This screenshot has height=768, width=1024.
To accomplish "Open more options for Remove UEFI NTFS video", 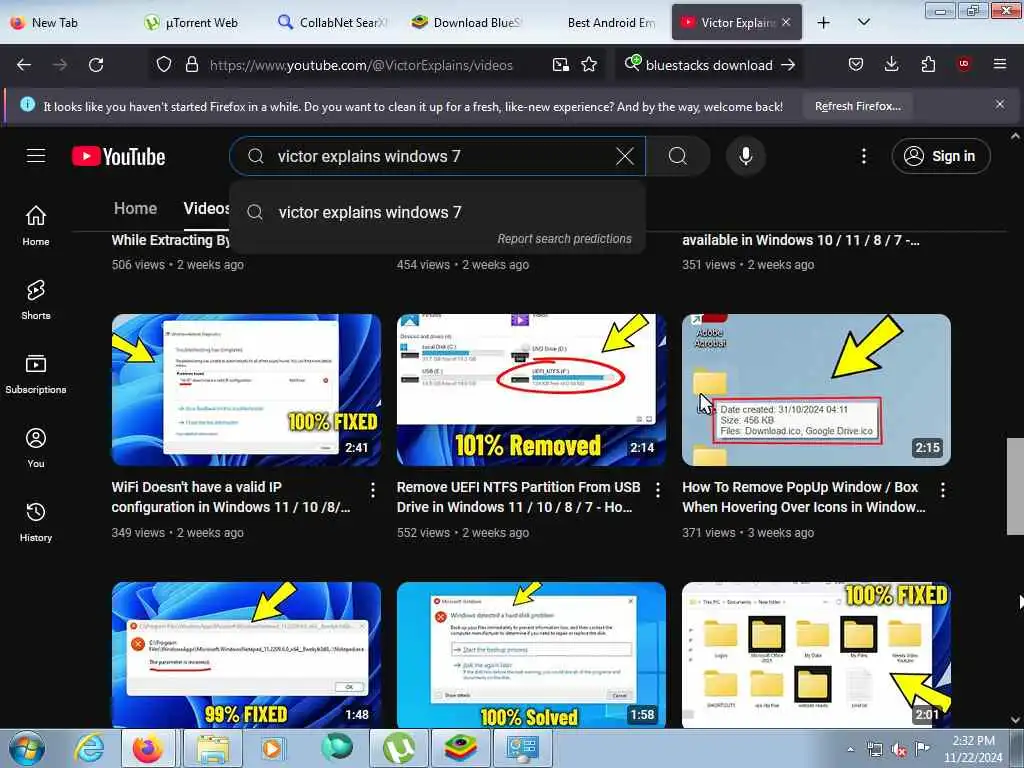I will [x=658, y=490].
